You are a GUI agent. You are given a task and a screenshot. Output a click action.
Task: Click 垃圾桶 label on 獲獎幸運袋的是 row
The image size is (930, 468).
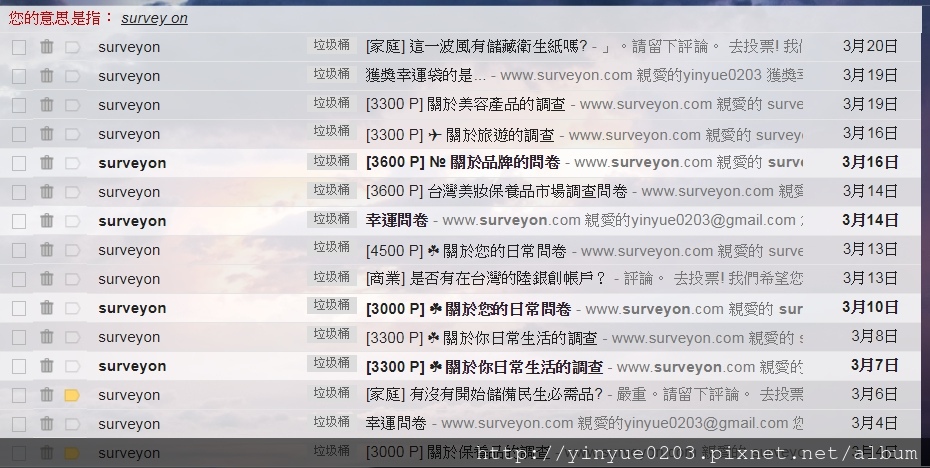[x=332, y=74]
